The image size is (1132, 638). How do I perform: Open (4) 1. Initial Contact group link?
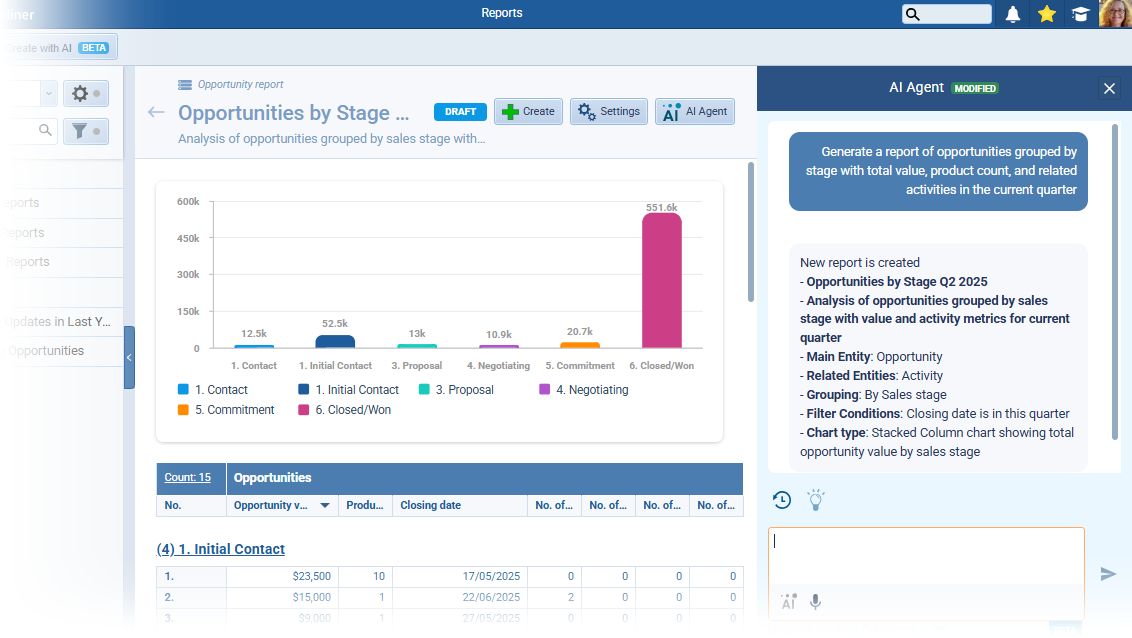[221, 549]
